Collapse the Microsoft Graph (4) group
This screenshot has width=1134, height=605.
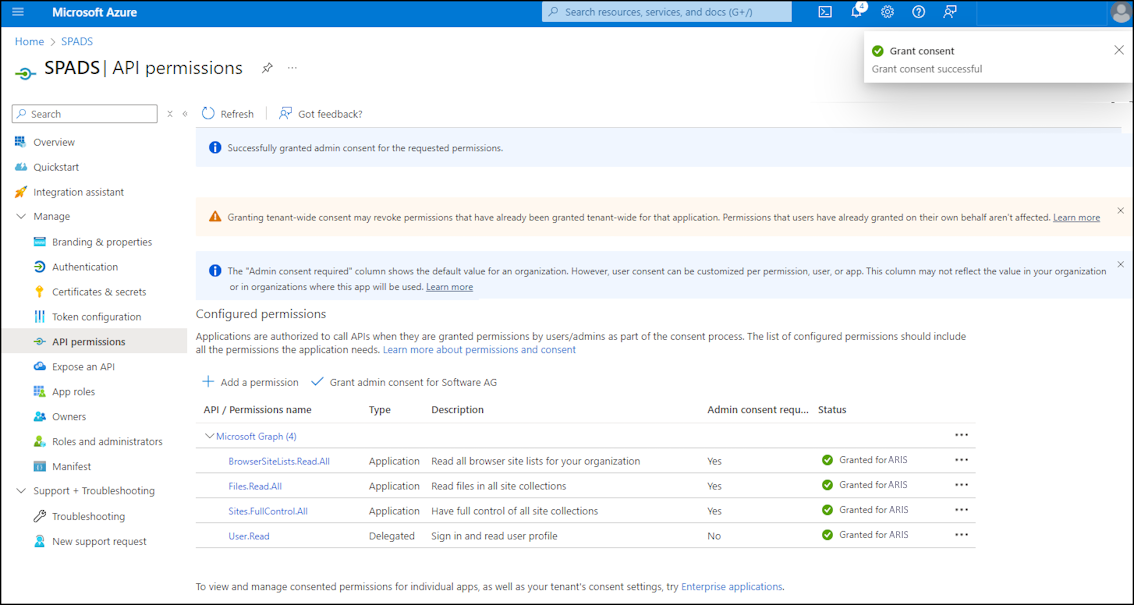(210, 436)
